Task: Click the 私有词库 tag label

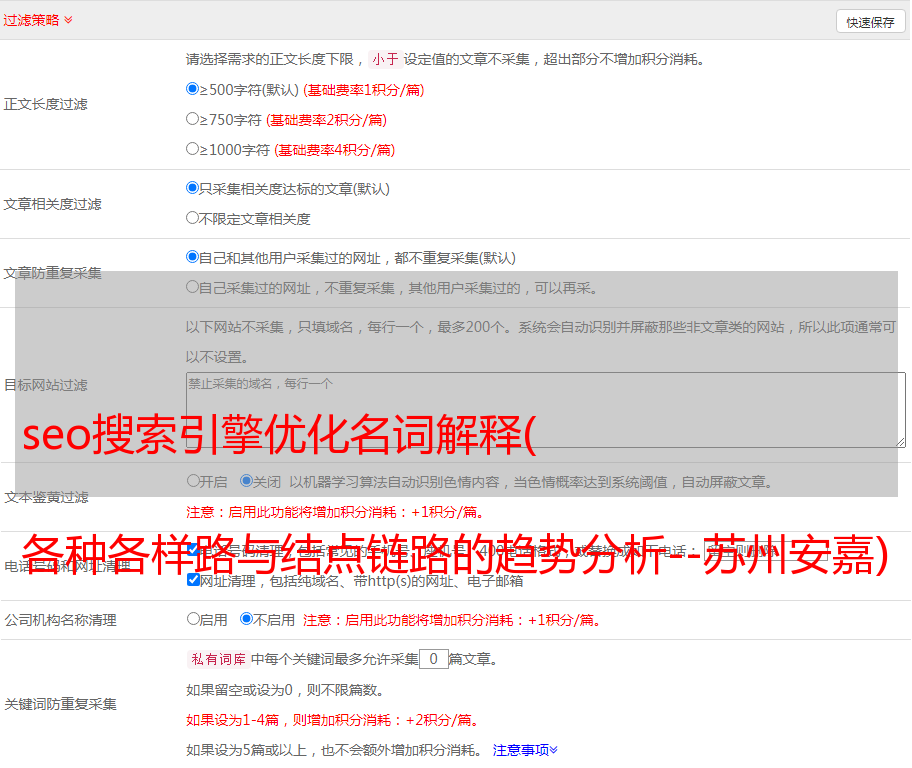Action: 219,659
